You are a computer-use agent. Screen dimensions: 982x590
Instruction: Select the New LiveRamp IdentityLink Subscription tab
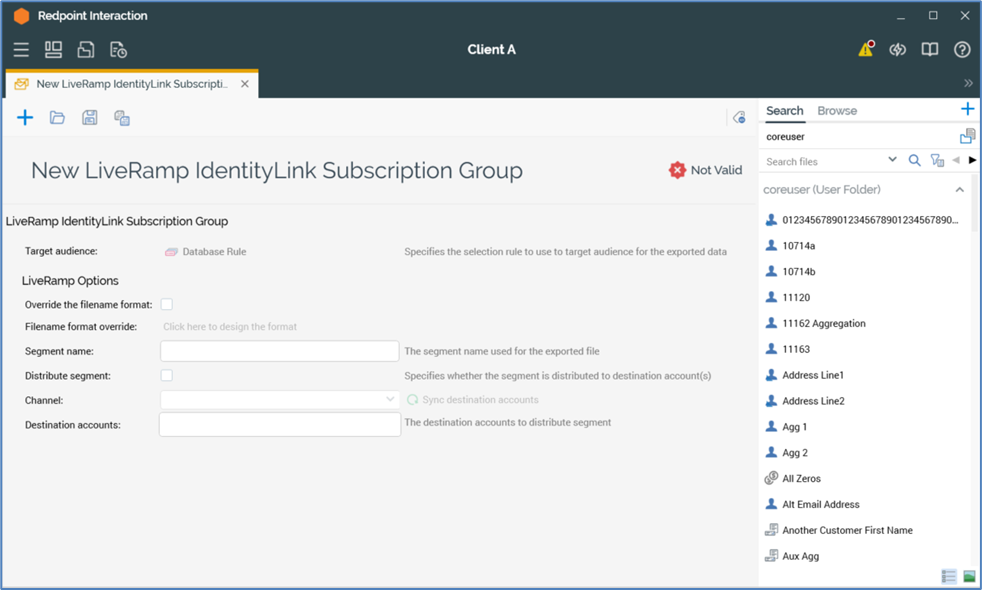tap(130, 84)
